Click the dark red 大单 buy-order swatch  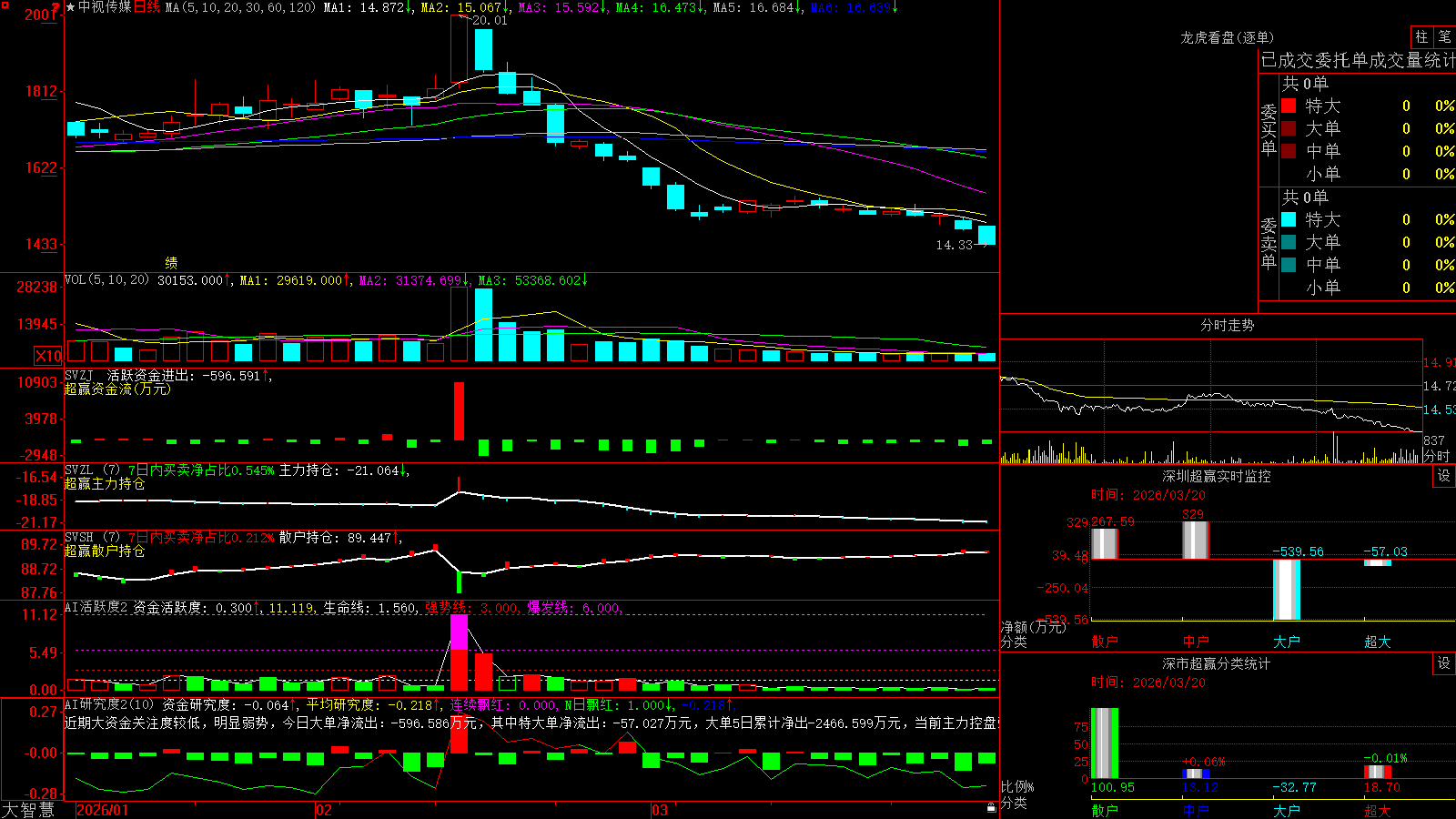[1289, 128]
